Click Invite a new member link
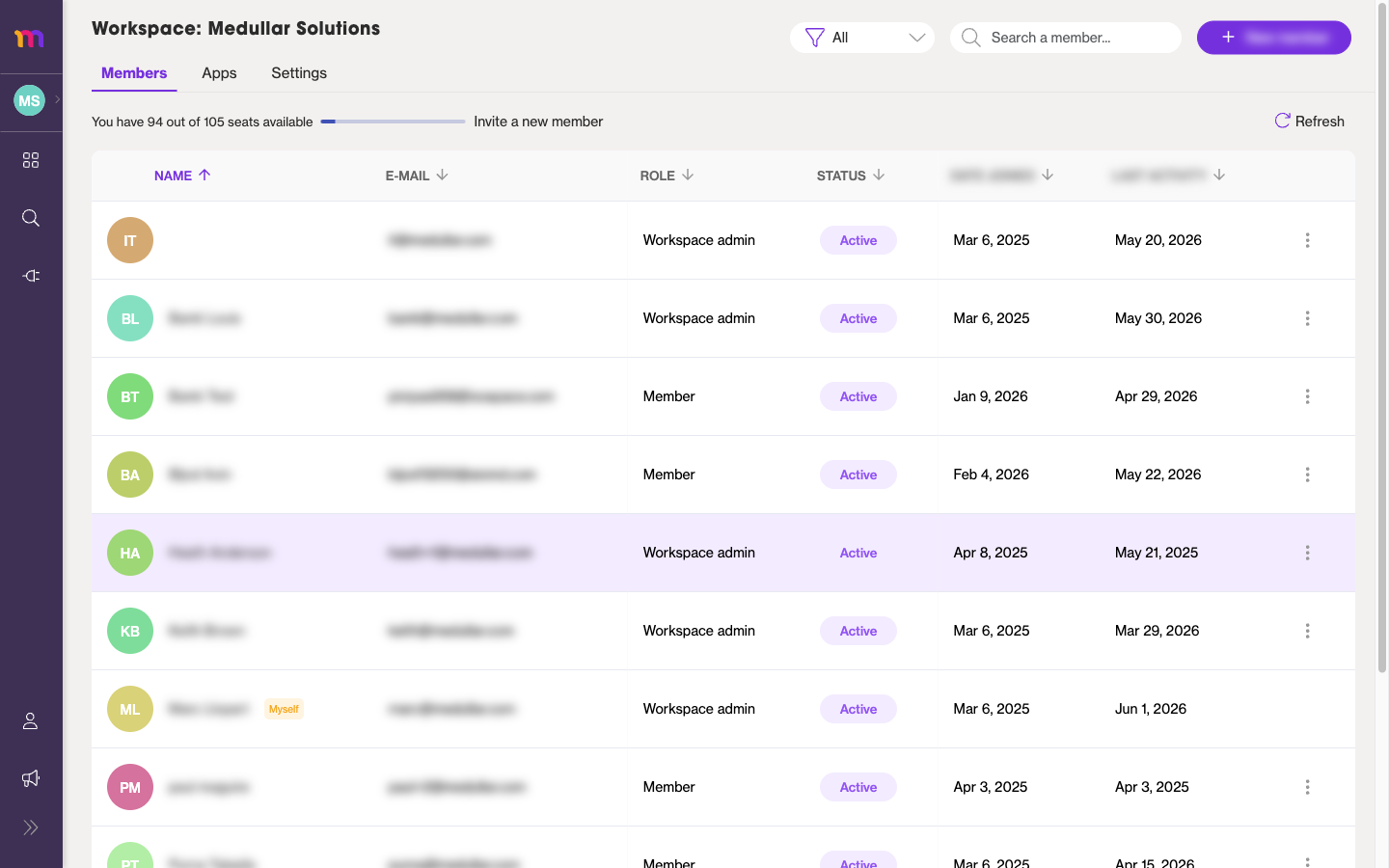Screen dimensions: 1389x868 (x=538, y=122)
